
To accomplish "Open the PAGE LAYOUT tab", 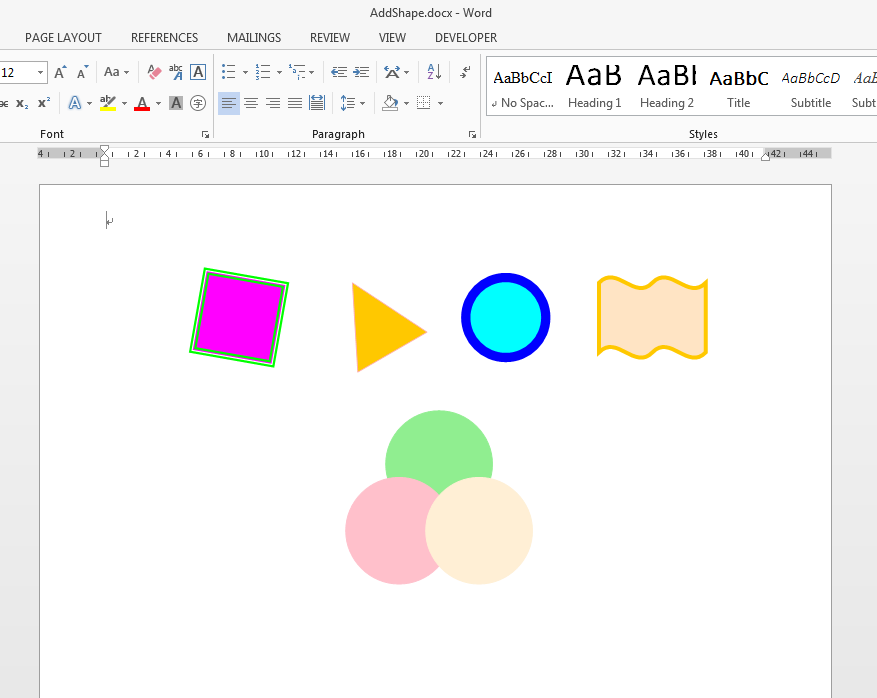I will click(63, 38).
